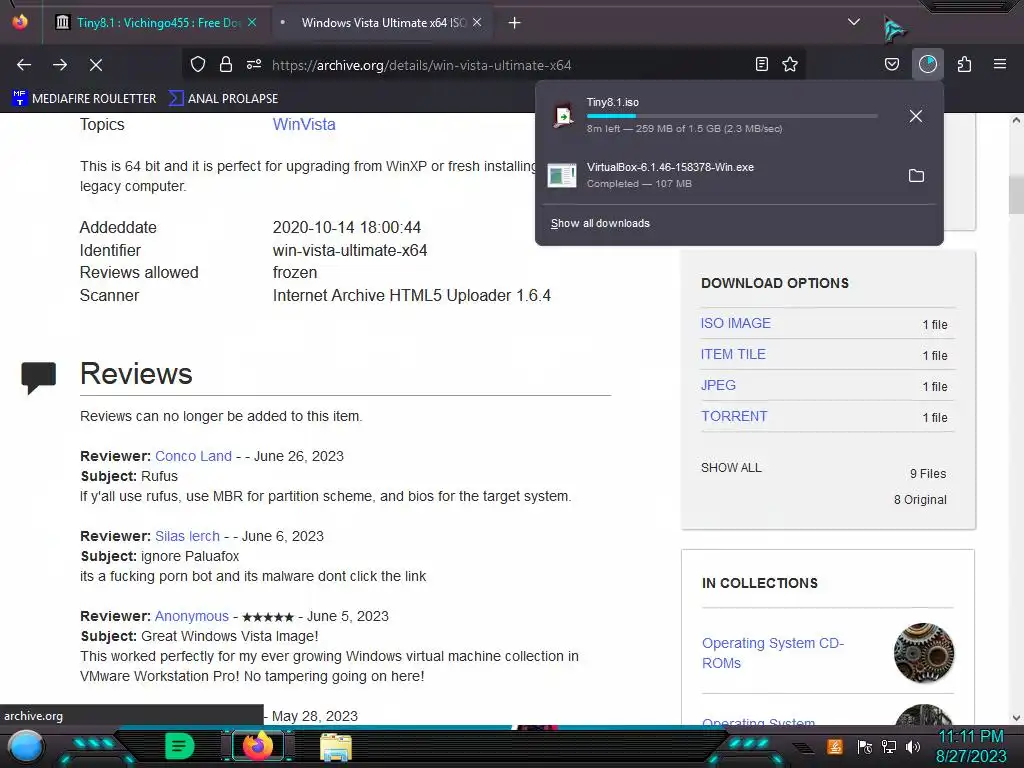Click the 8 Original text

[x=920, y=500]
